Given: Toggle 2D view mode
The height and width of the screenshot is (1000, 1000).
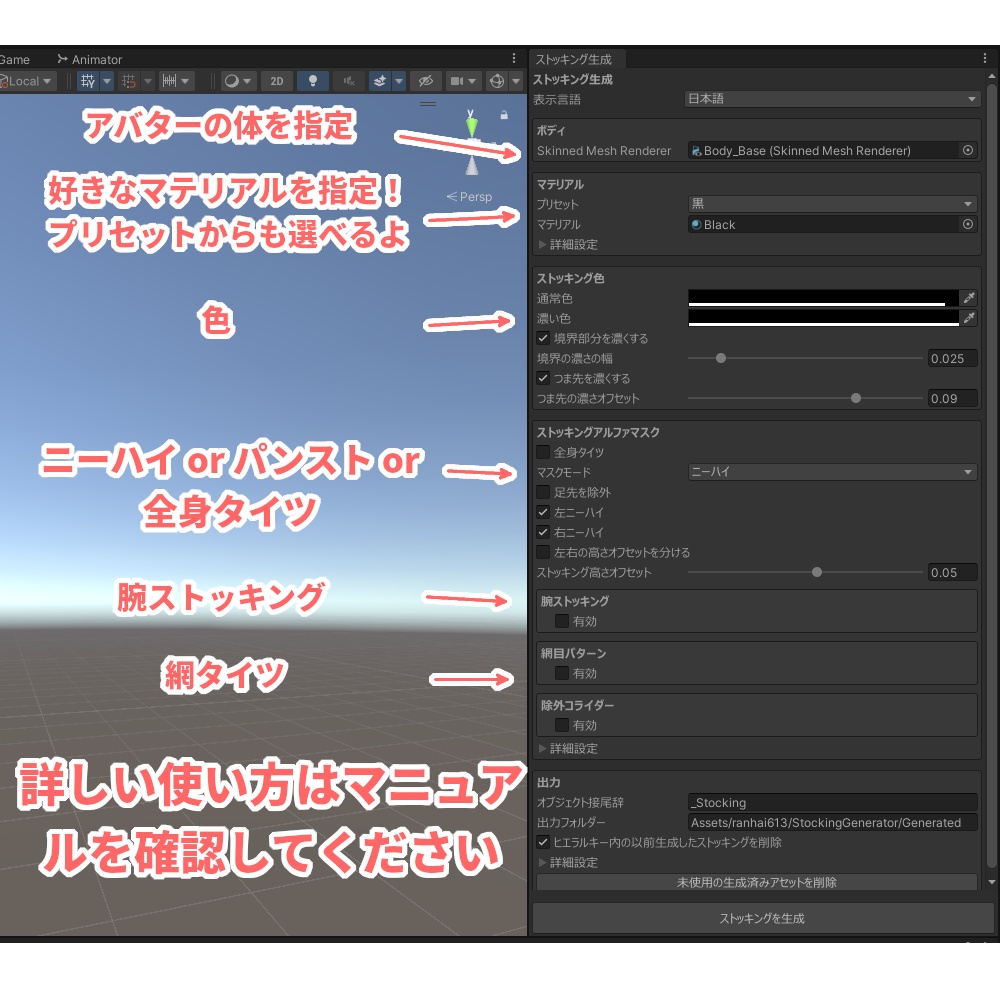Looking at the screenshot, I should coord(277,81).
